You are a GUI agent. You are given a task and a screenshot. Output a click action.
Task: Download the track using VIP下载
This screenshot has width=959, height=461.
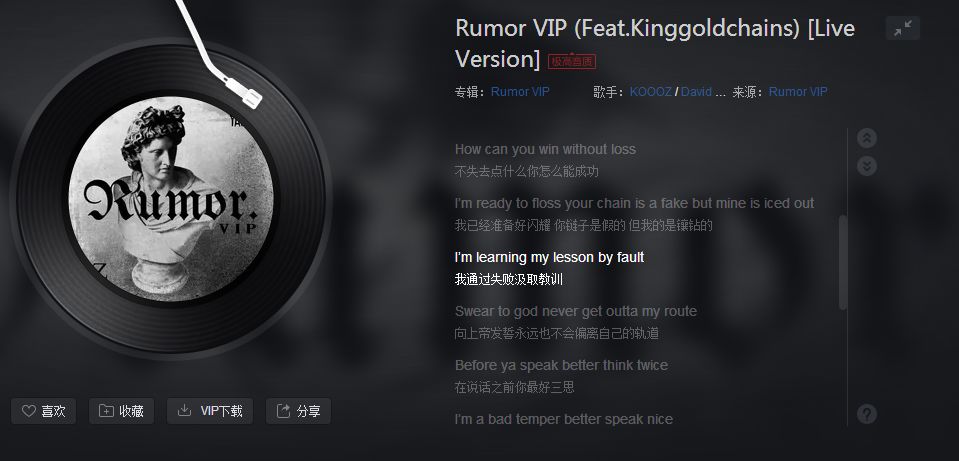210,411
